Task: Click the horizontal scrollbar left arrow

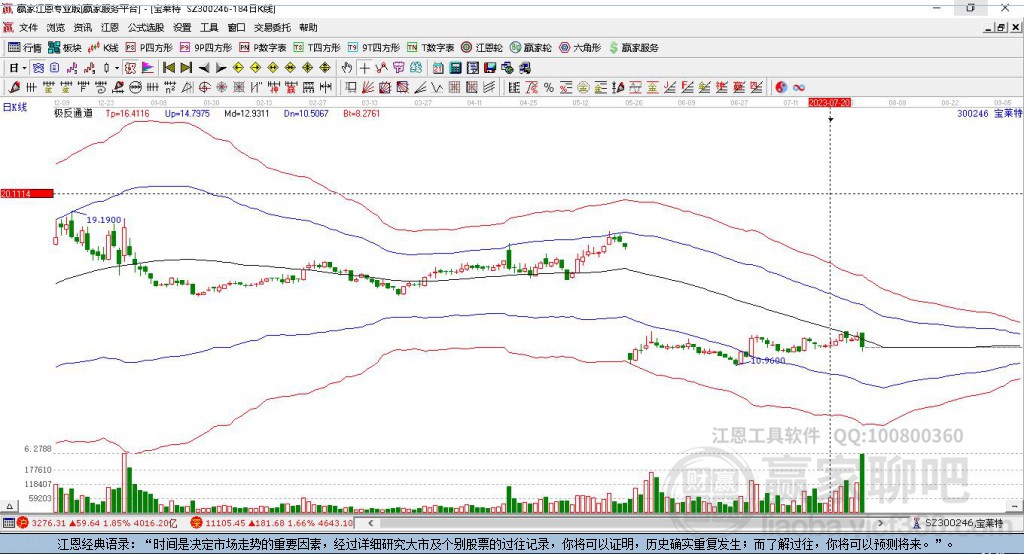Action: pos(371,523)
